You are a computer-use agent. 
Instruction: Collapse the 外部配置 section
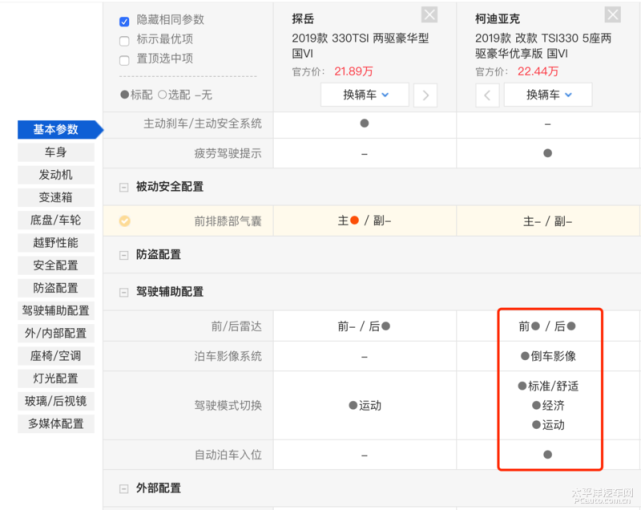tap(123, 489)
